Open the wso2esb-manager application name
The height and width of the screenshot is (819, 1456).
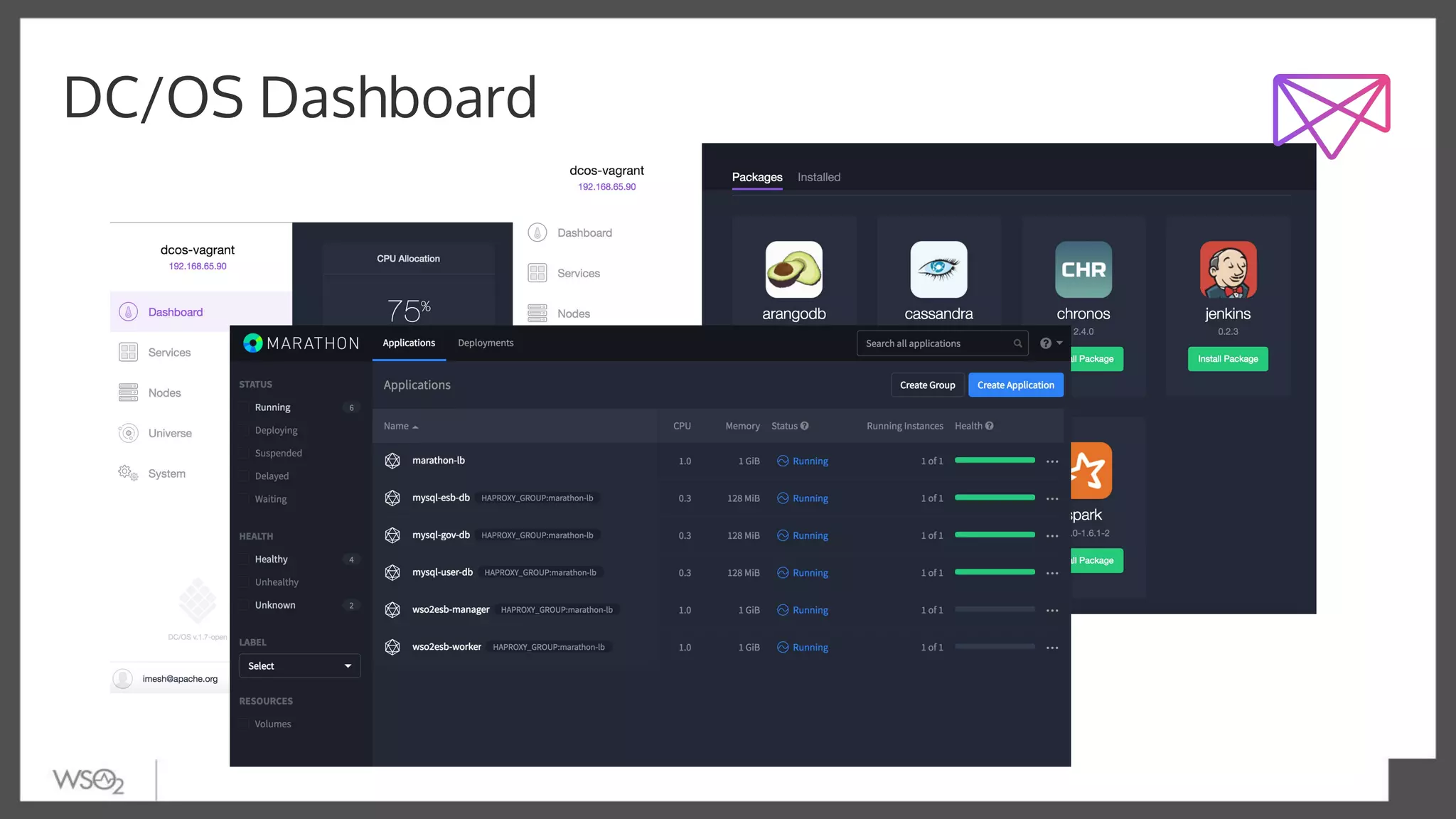coord(451,609)
